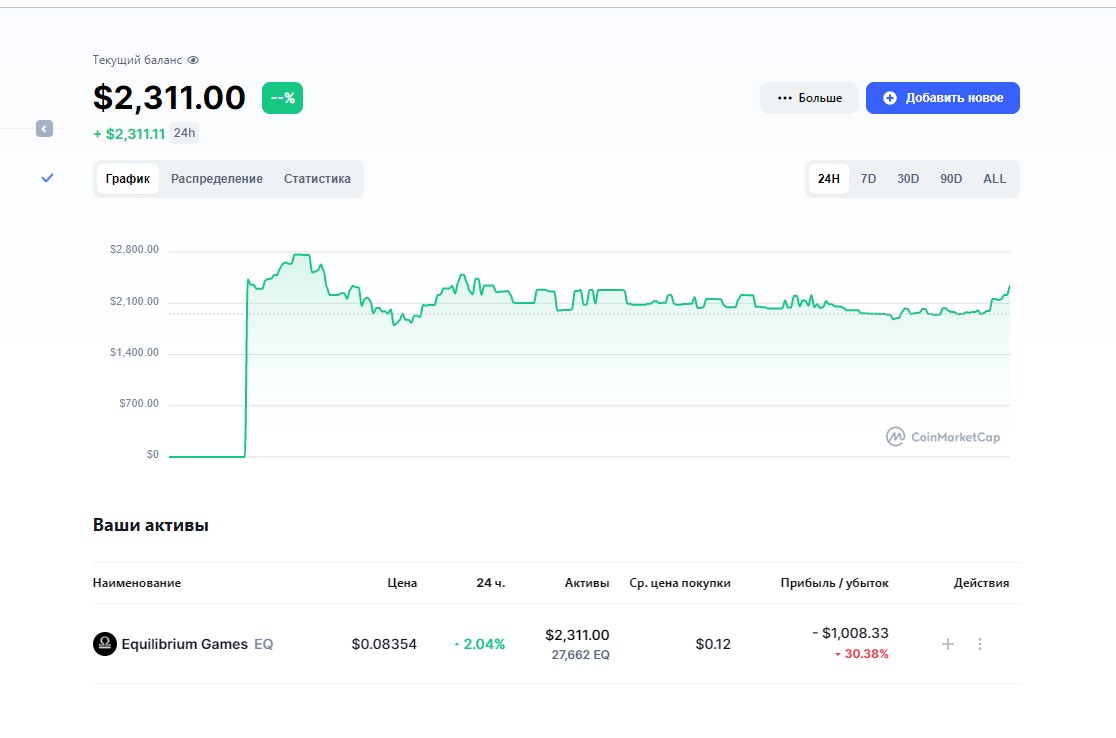Click the 27,662 EQ holdings amount
This screenshot has width=1116, height=738.
pyautogui.click(x=581, y=655)
